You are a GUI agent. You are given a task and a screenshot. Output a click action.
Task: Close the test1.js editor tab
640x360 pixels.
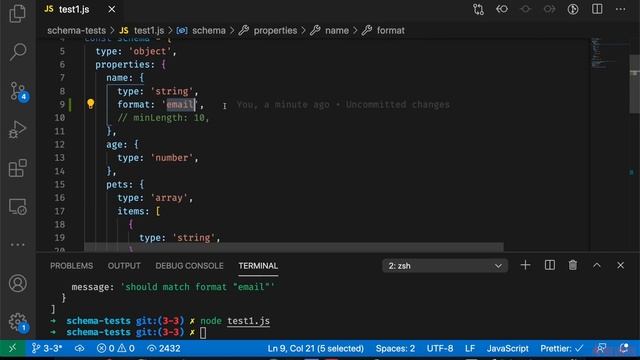(111, 9)
